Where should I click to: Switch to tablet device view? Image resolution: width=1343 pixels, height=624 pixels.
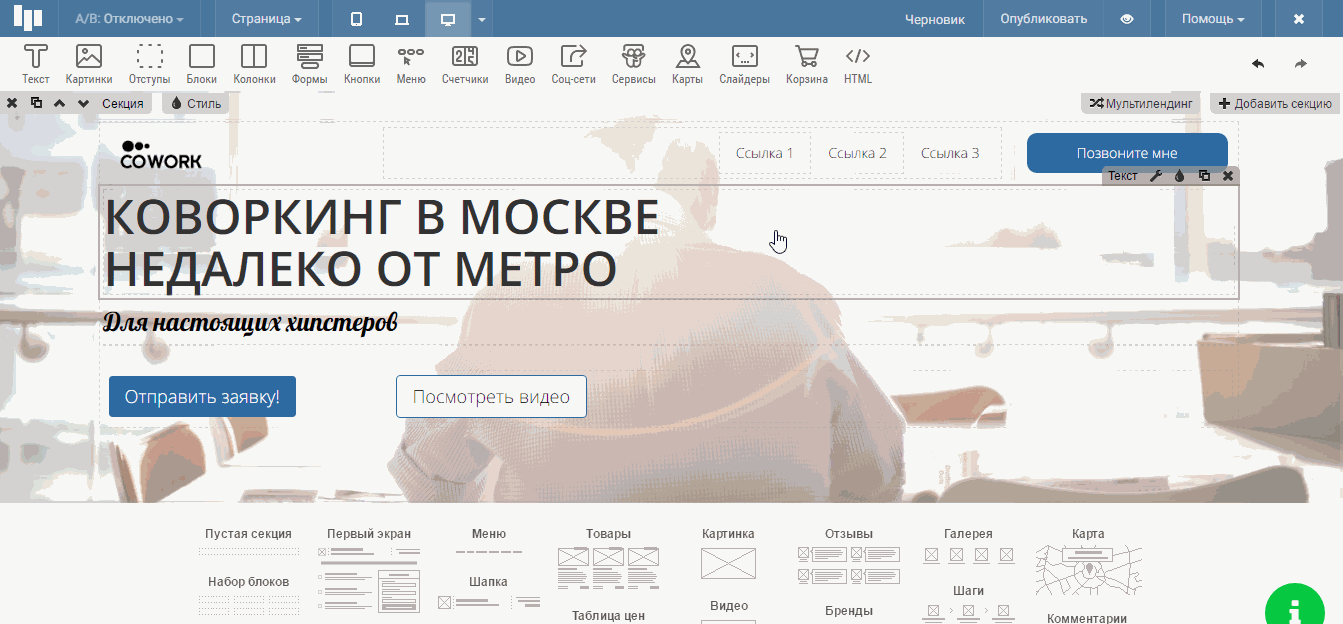pyautogui.click(x=402, y=19)
